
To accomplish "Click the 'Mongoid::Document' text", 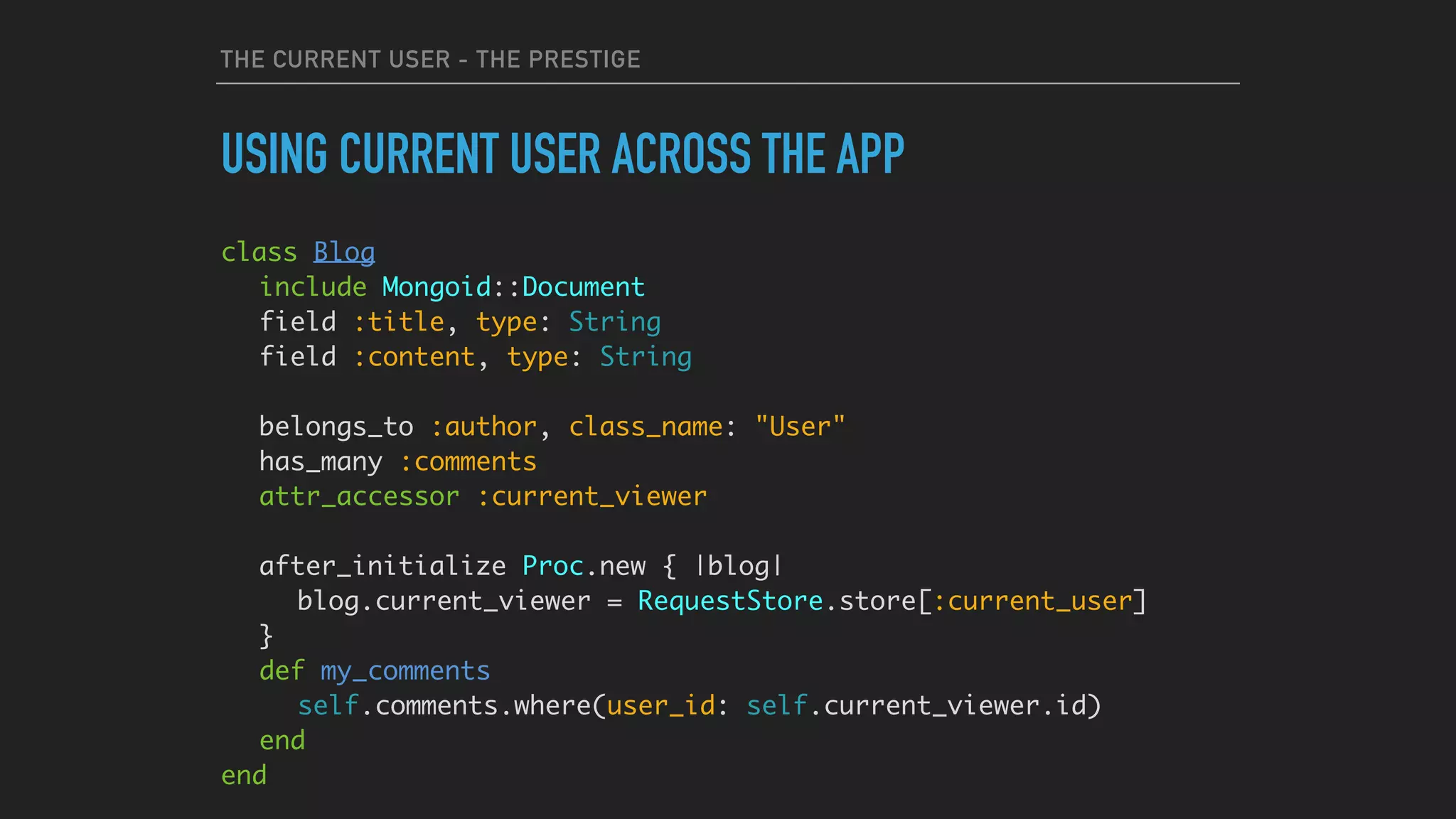I will pyautogui.click(x=513, y=287).
